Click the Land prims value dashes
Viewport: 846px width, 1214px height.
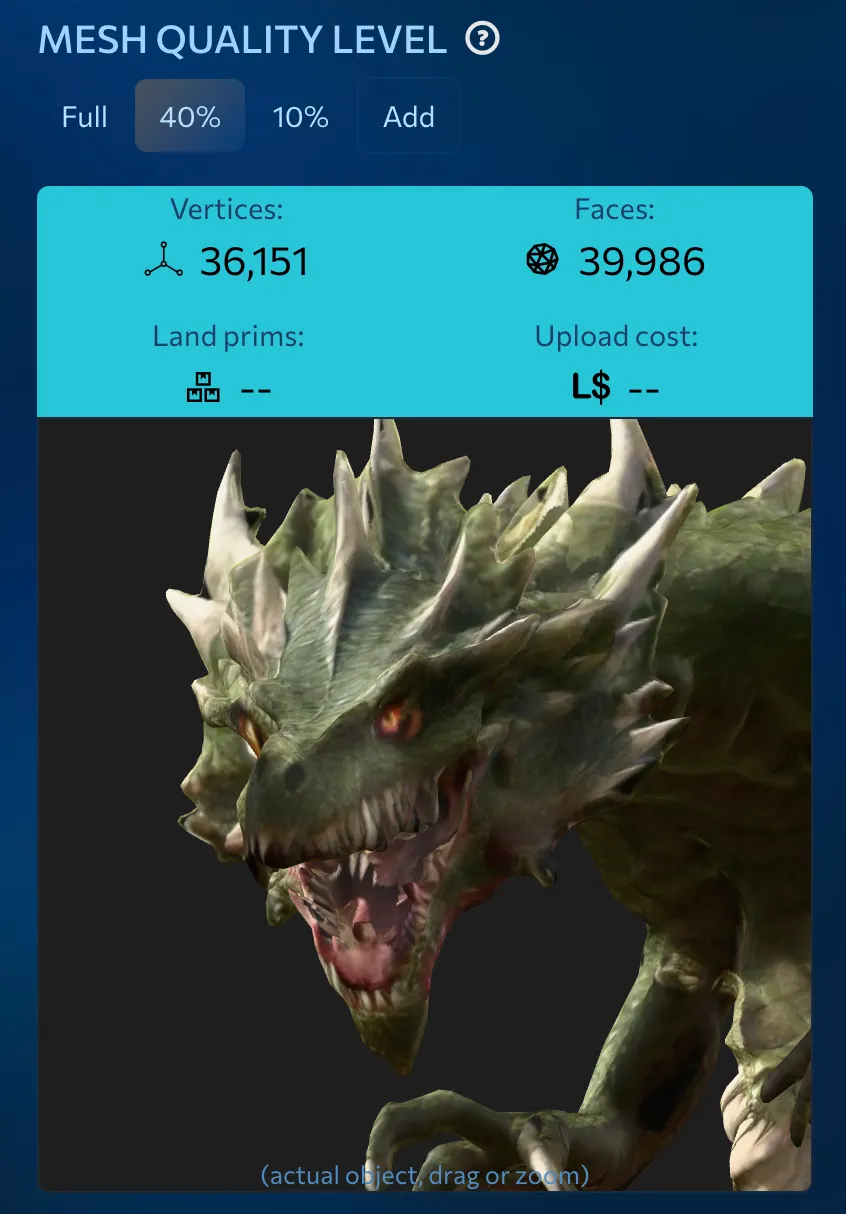point(256,389)
